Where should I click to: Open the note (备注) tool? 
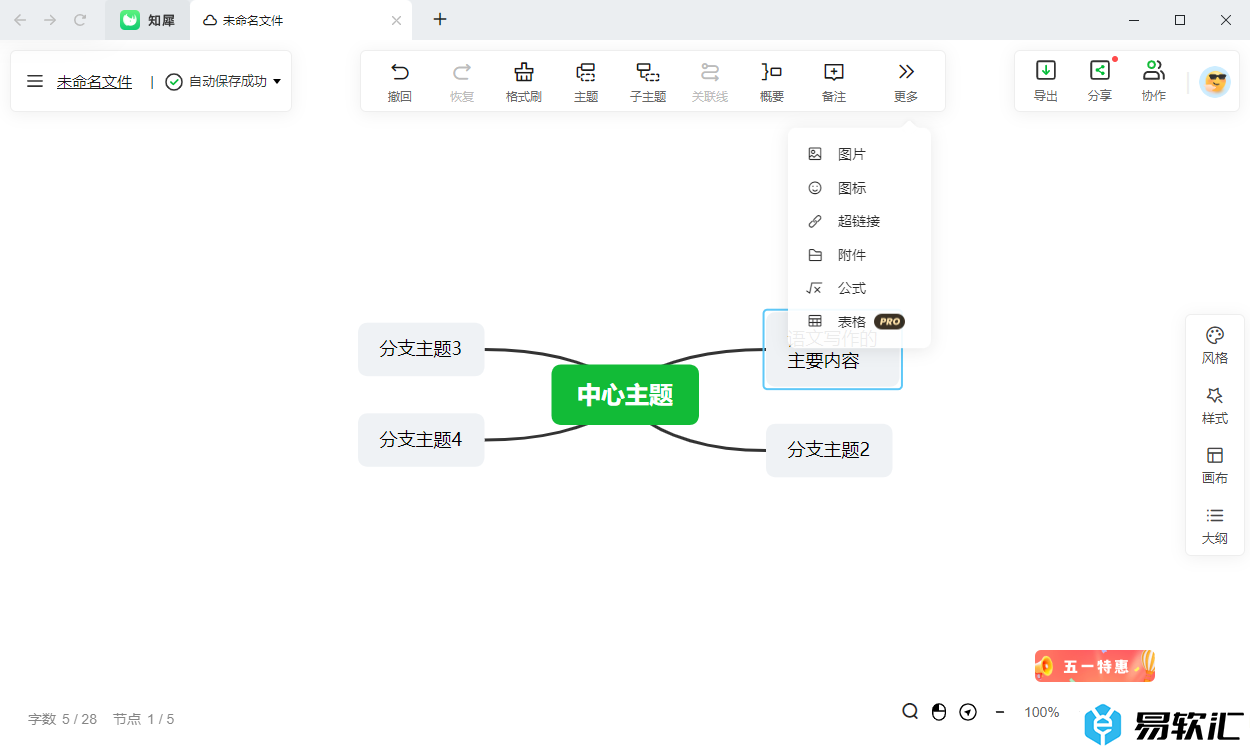(x=834, y=72)
